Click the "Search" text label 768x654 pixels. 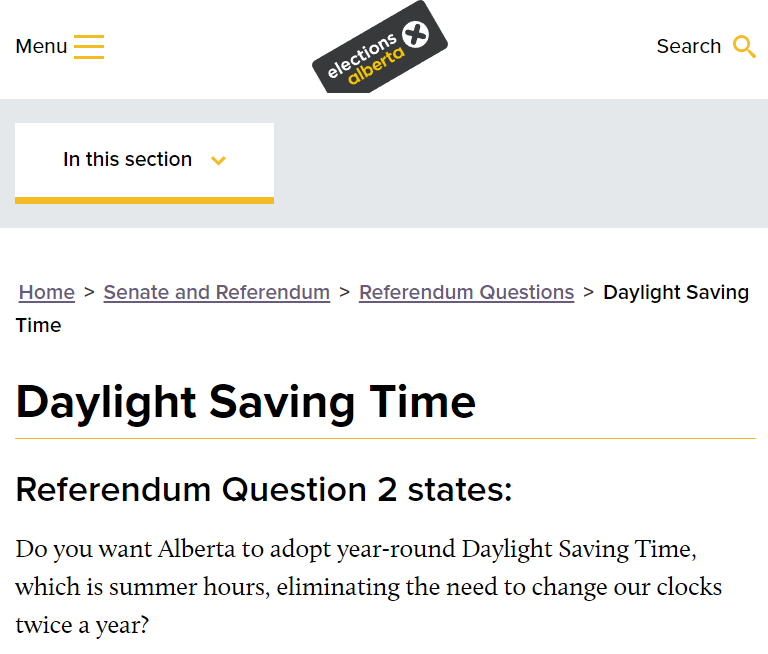coord(689,47)
